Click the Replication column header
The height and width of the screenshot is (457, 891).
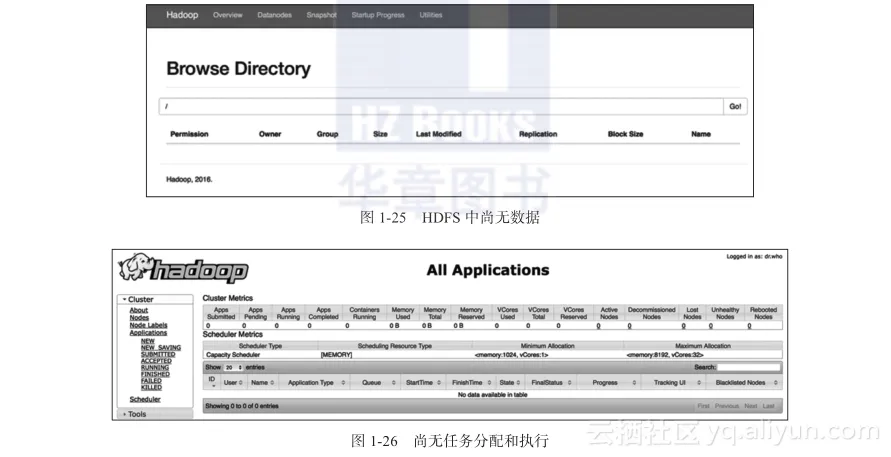538,134
